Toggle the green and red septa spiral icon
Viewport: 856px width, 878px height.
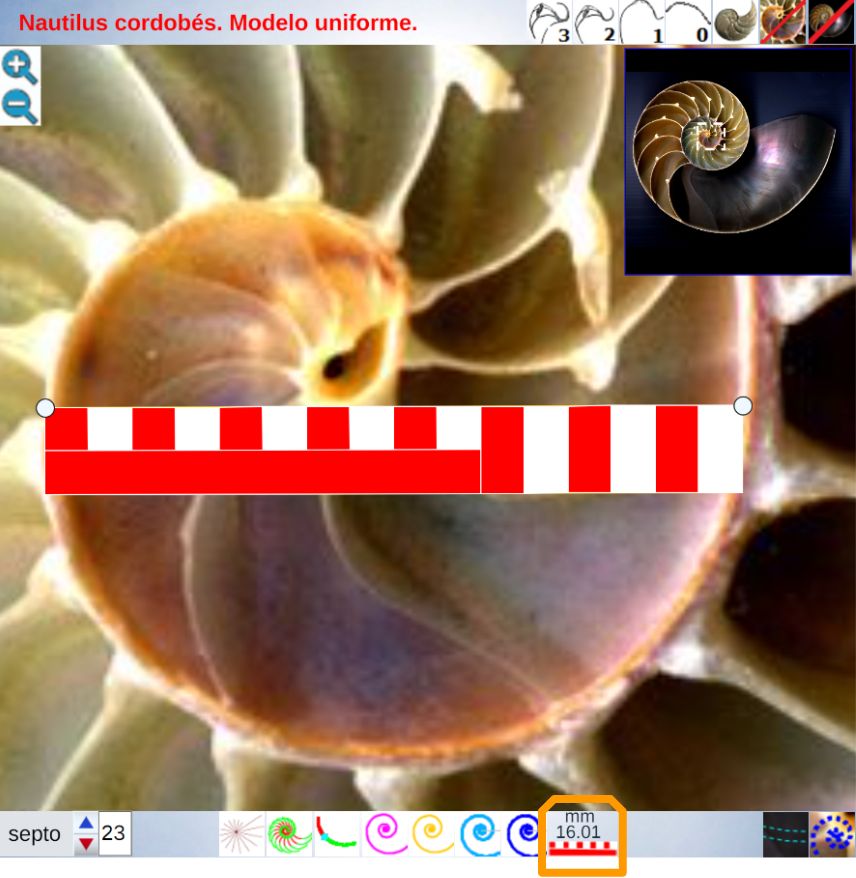coord(289,834)
